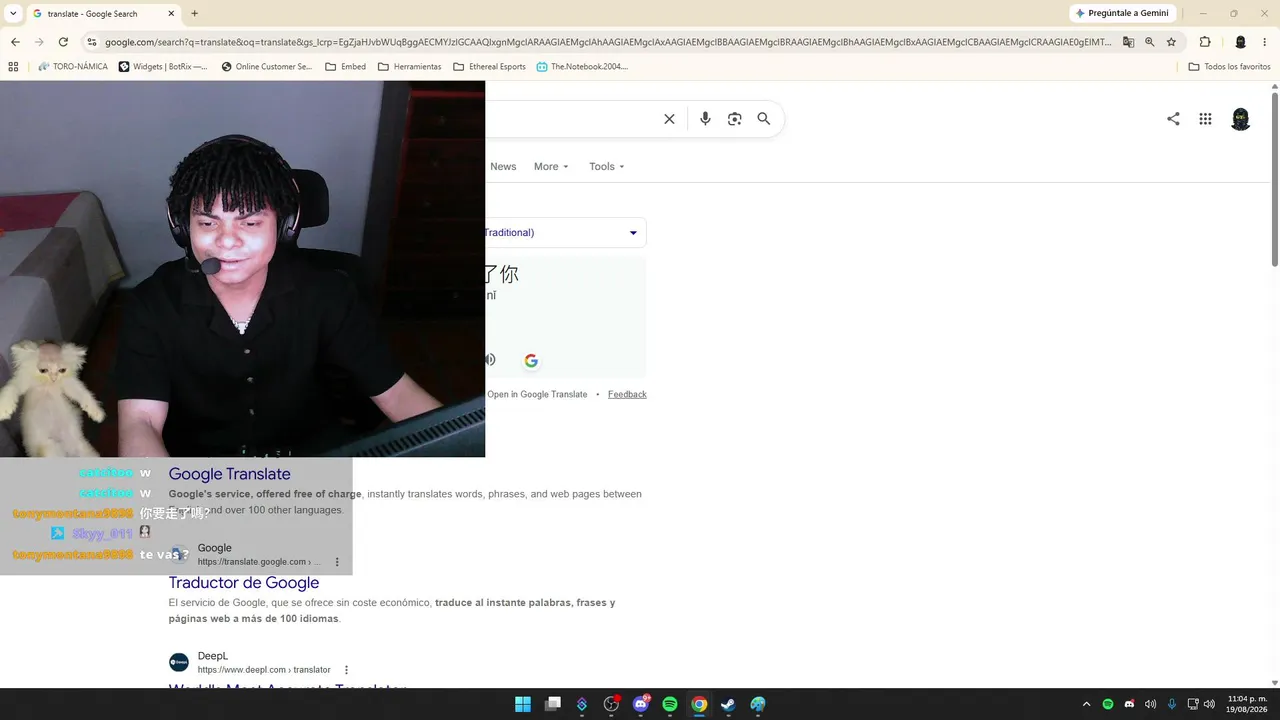
Task: Open a new browser tab
Action: click(194, 14)
